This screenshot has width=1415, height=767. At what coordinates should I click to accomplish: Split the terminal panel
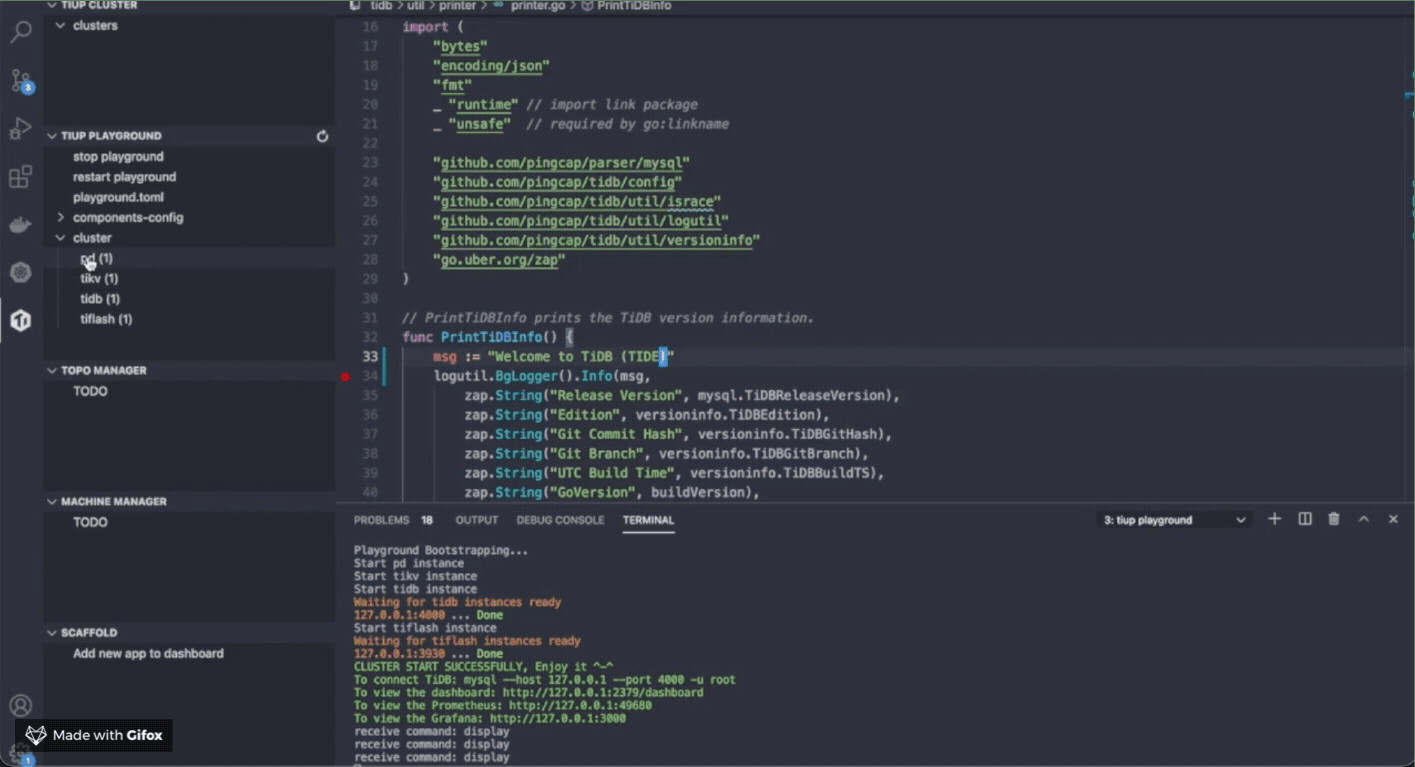tap(1304, 519)
